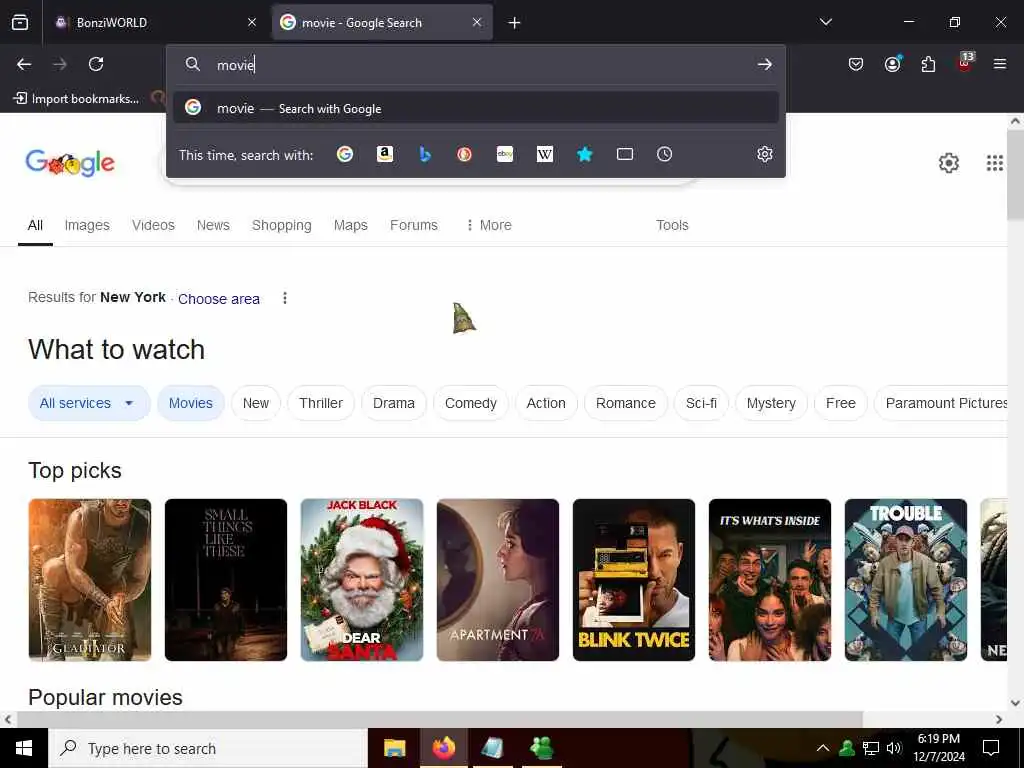Search in bookmarks star icon
The image size is (1024, 768).
pos(584,154)
